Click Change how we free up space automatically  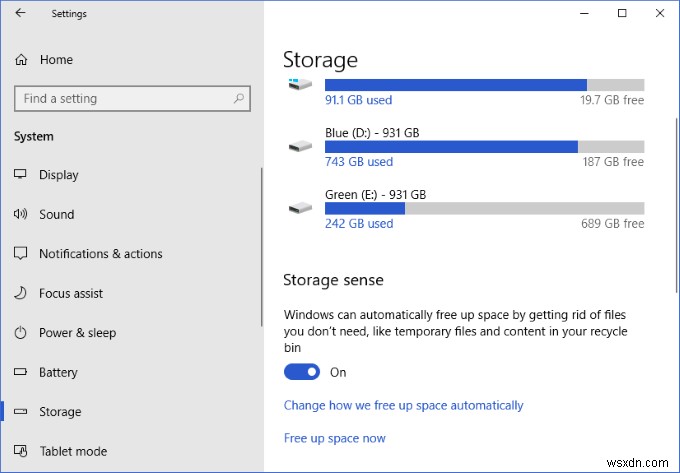(403, 405)
